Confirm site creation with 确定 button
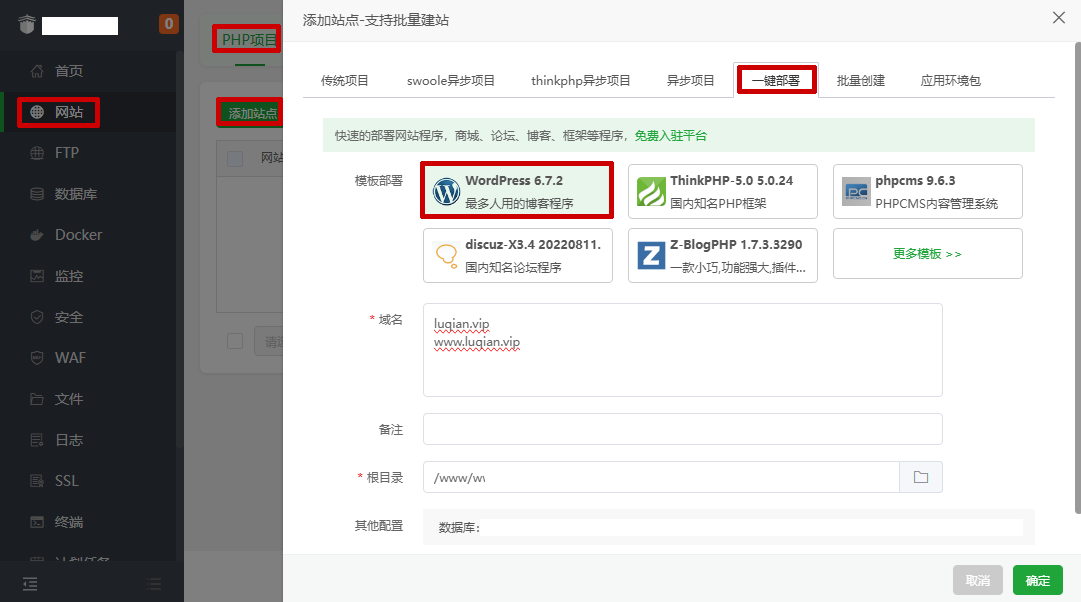Image resolution: width=1081 pixels, height=602 pixels. 1037,580
